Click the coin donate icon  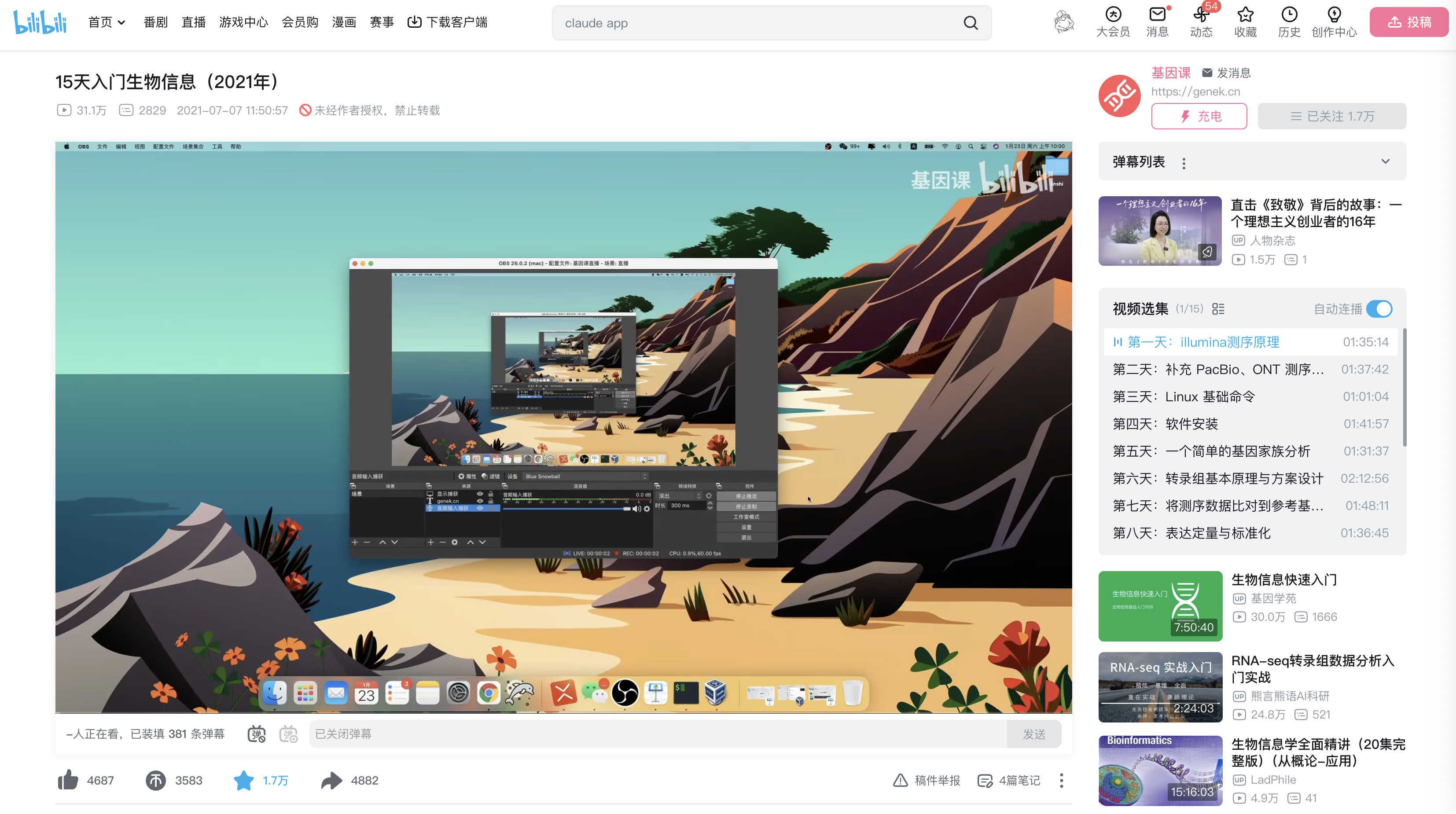coord(155,780)
